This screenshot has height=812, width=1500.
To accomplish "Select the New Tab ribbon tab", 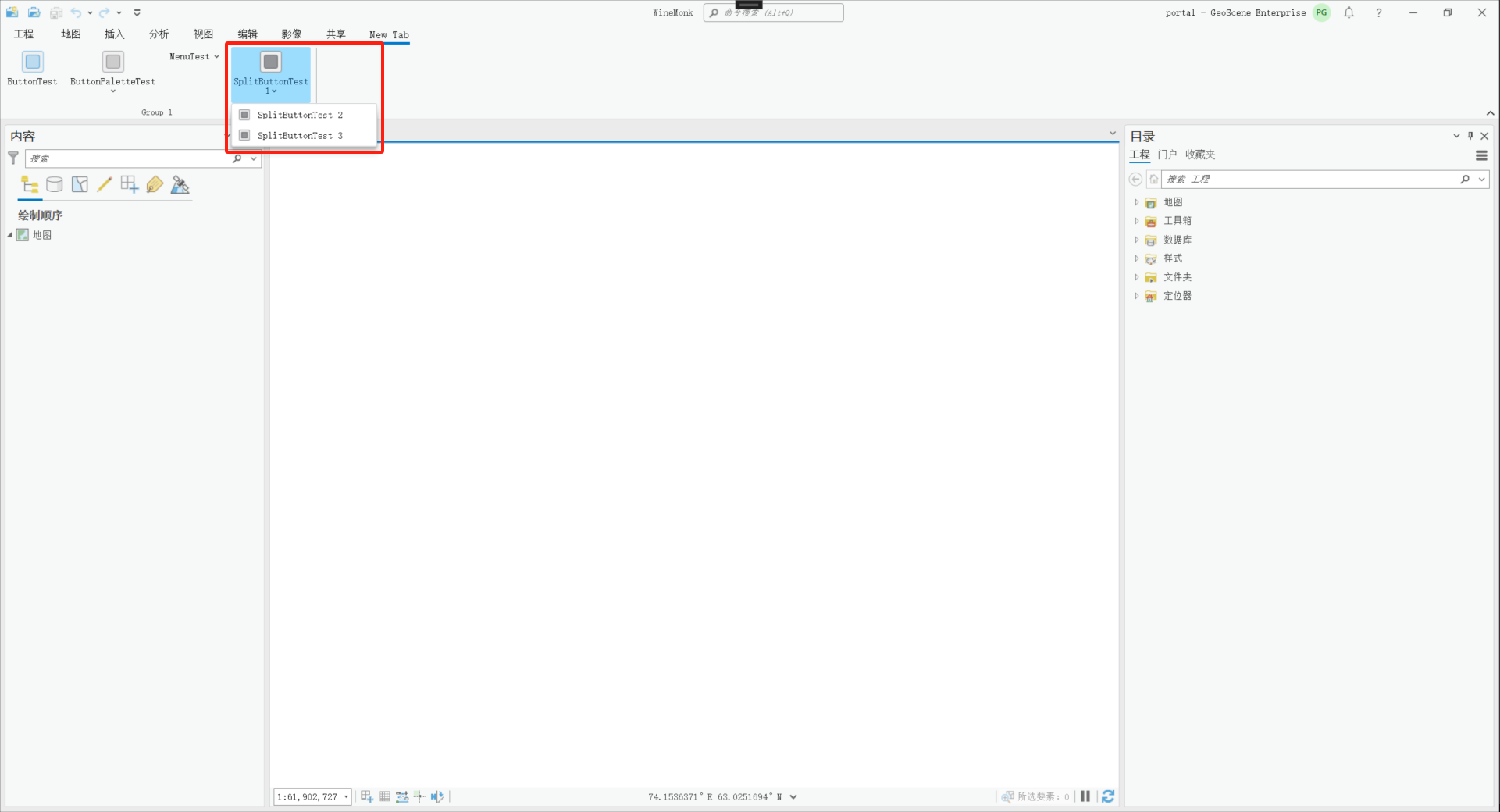I will click(x=389, y=35).
